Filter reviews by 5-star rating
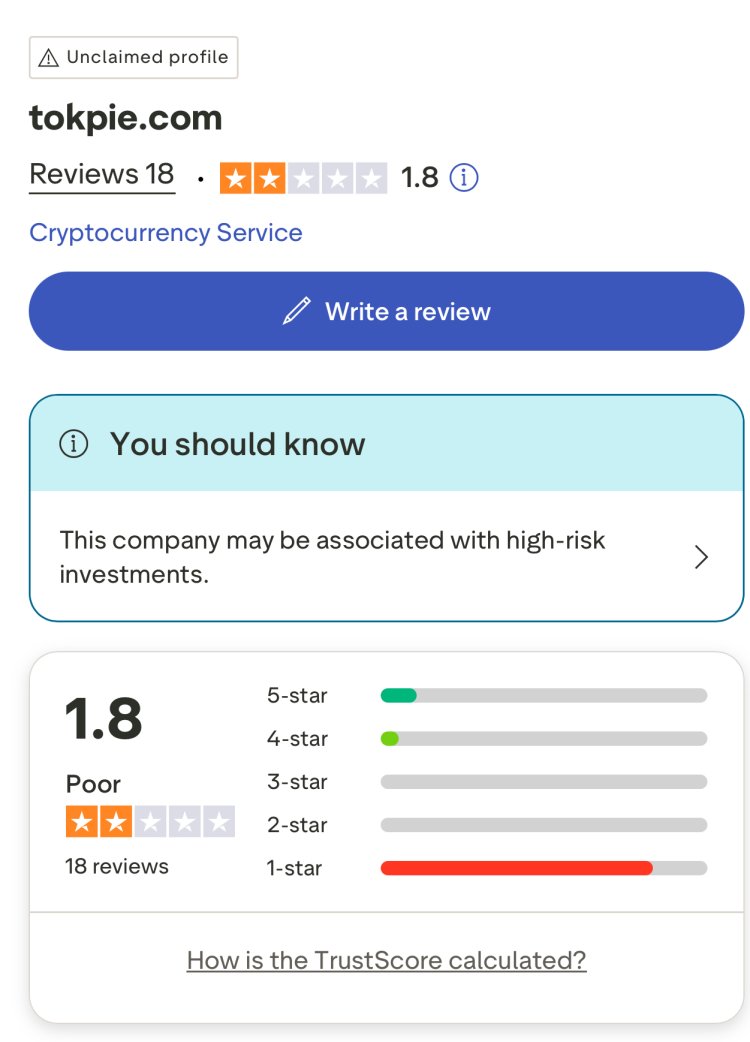The width and height of the screenshot is (750, 1042). pyautogui.click(x=297, y=695)
